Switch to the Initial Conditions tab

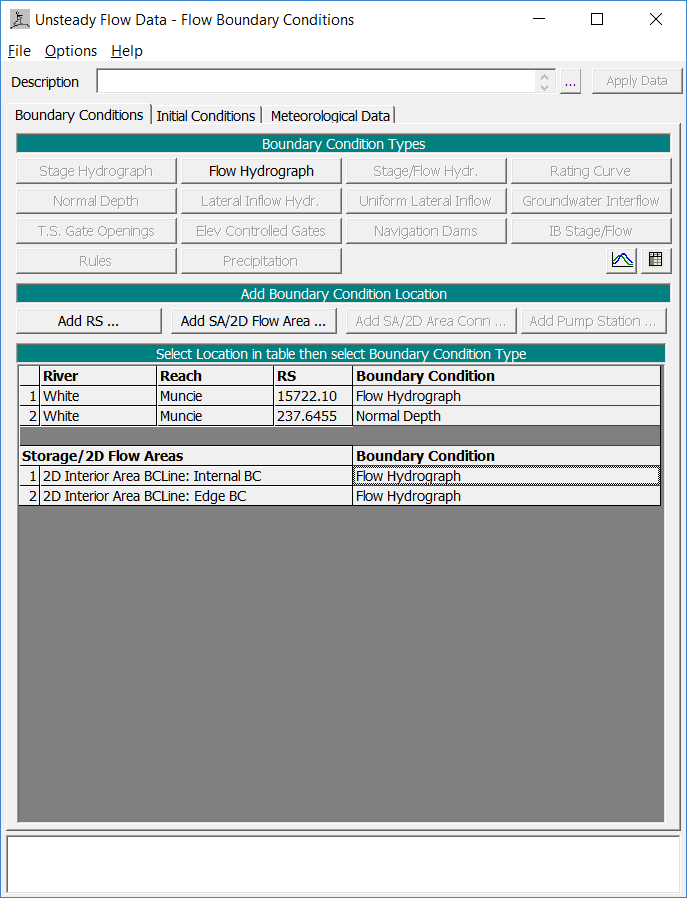coord(206,116)
